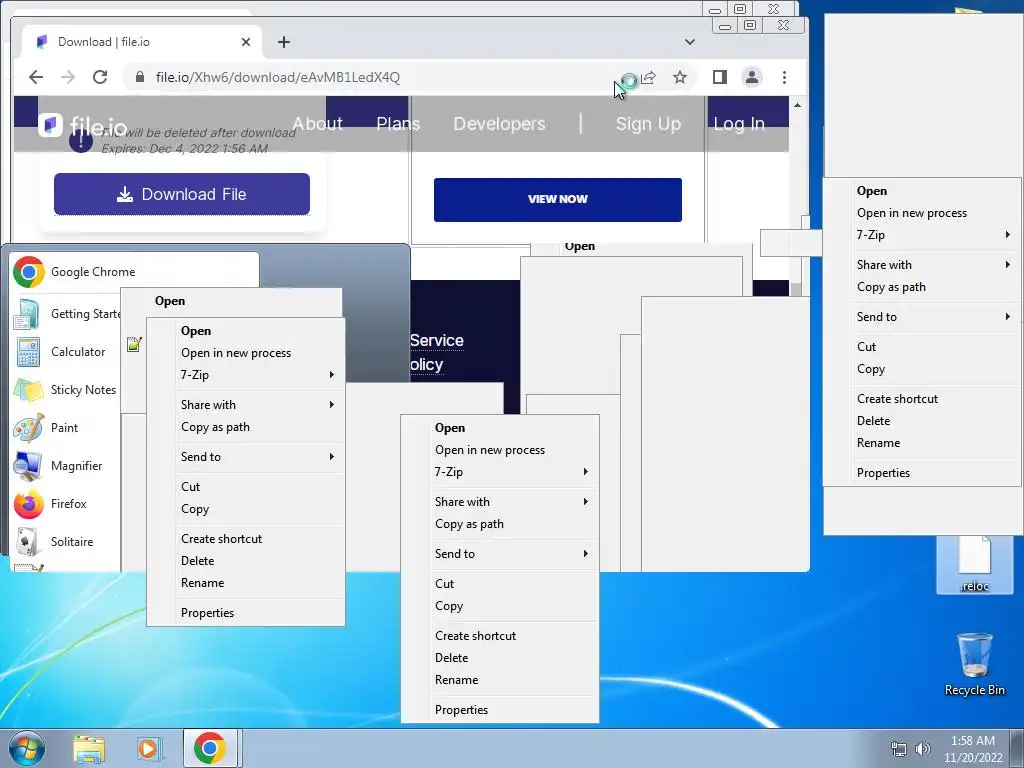
Task: Choose Copy in the menu over the Start menu
Action: (246, 509)
